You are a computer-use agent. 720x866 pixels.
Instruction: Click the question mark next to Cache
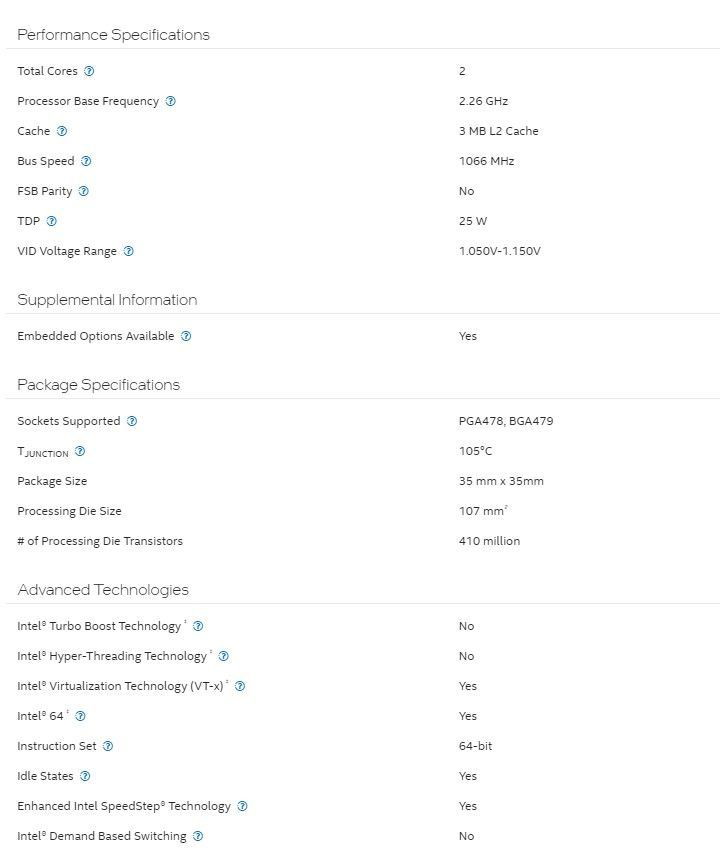[62, 131]
